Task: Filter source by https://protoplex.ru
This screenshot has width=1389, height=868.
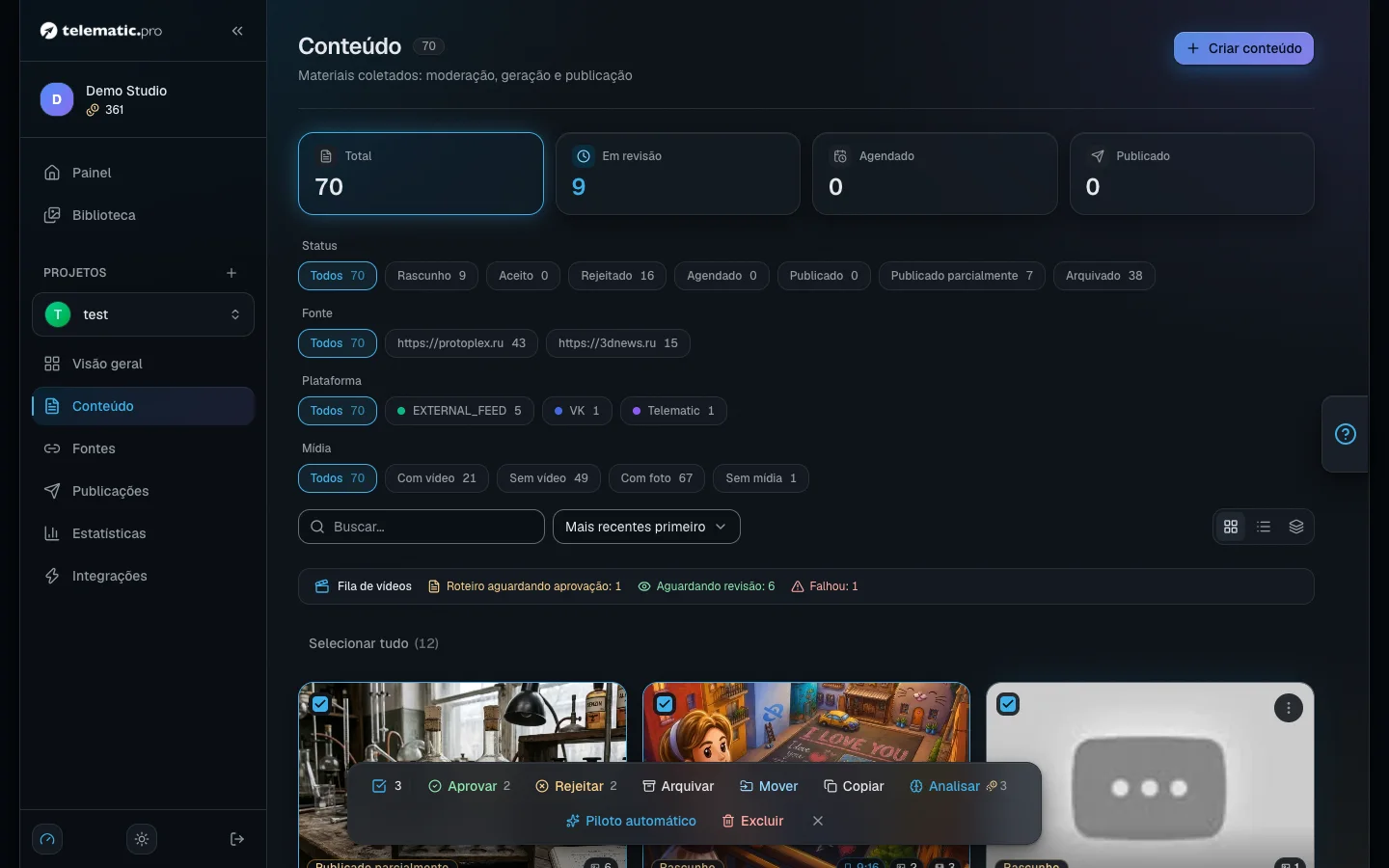Action: (x=461, y=343)
